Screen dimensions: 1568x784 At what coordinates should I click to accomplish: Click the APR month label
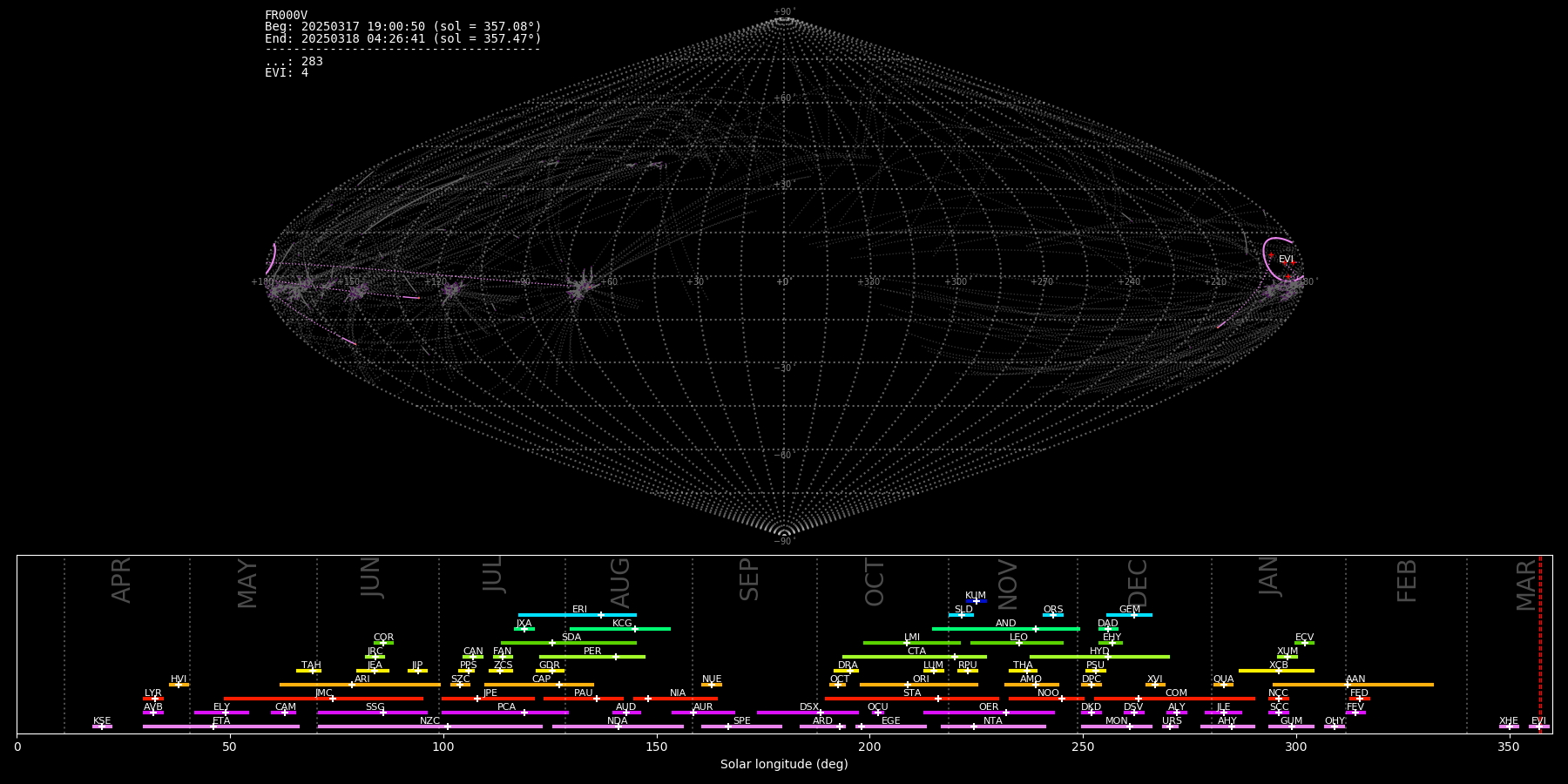point(121,579)
